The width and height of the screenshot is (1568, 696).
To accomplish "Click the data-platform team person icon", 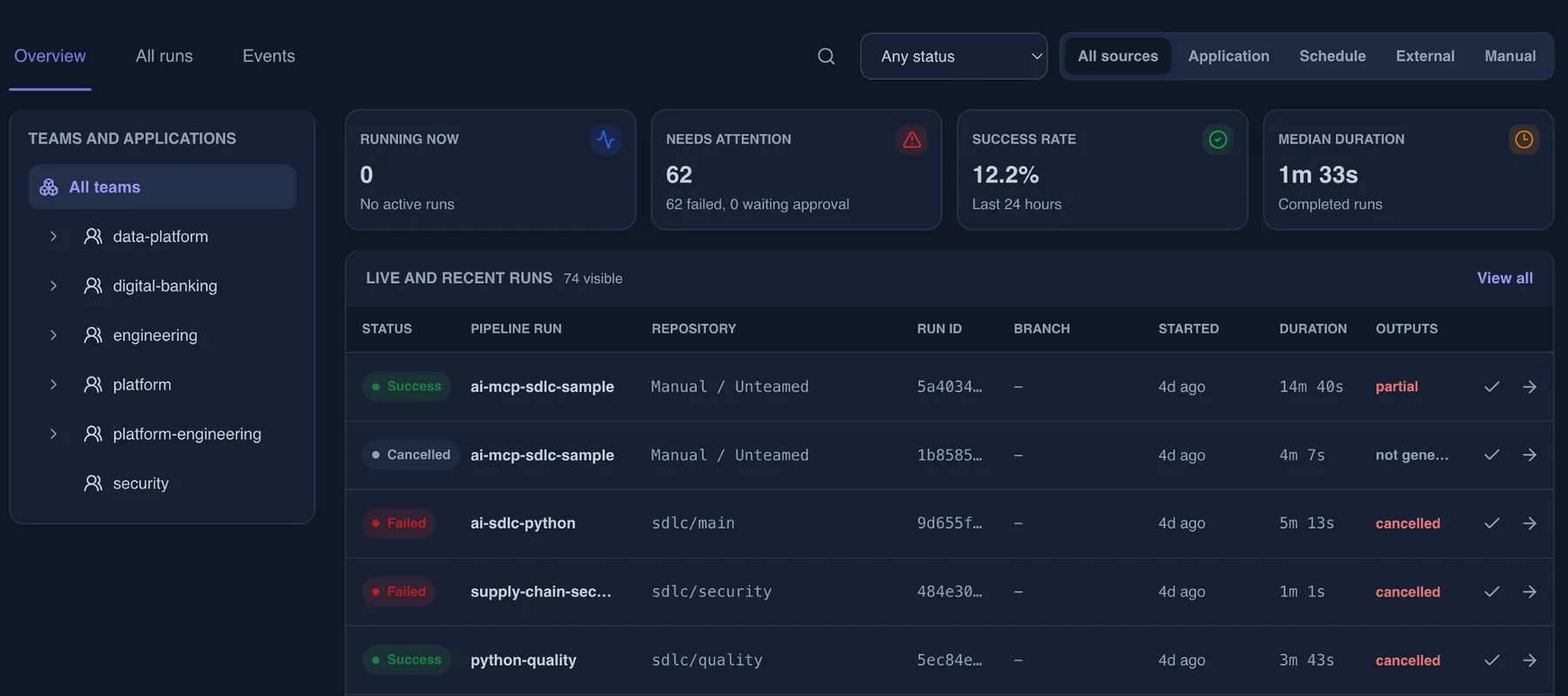I will [x=92, y=236].
